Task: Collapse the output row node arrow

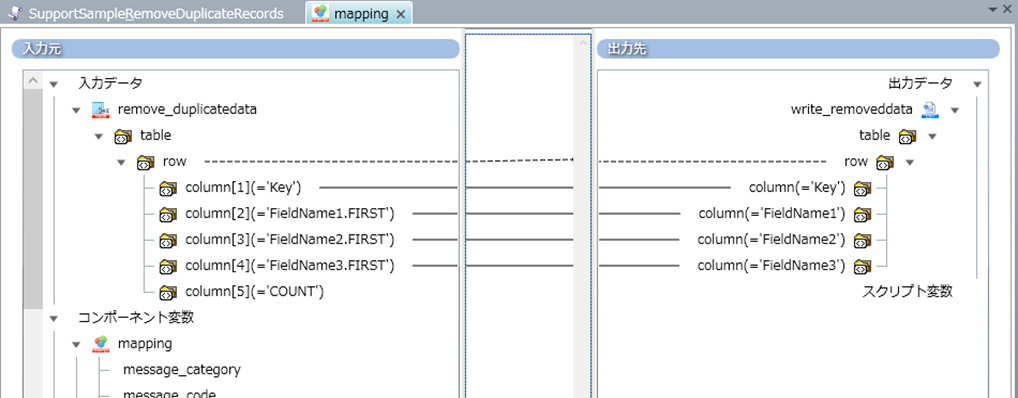Action: pos(910,162)
